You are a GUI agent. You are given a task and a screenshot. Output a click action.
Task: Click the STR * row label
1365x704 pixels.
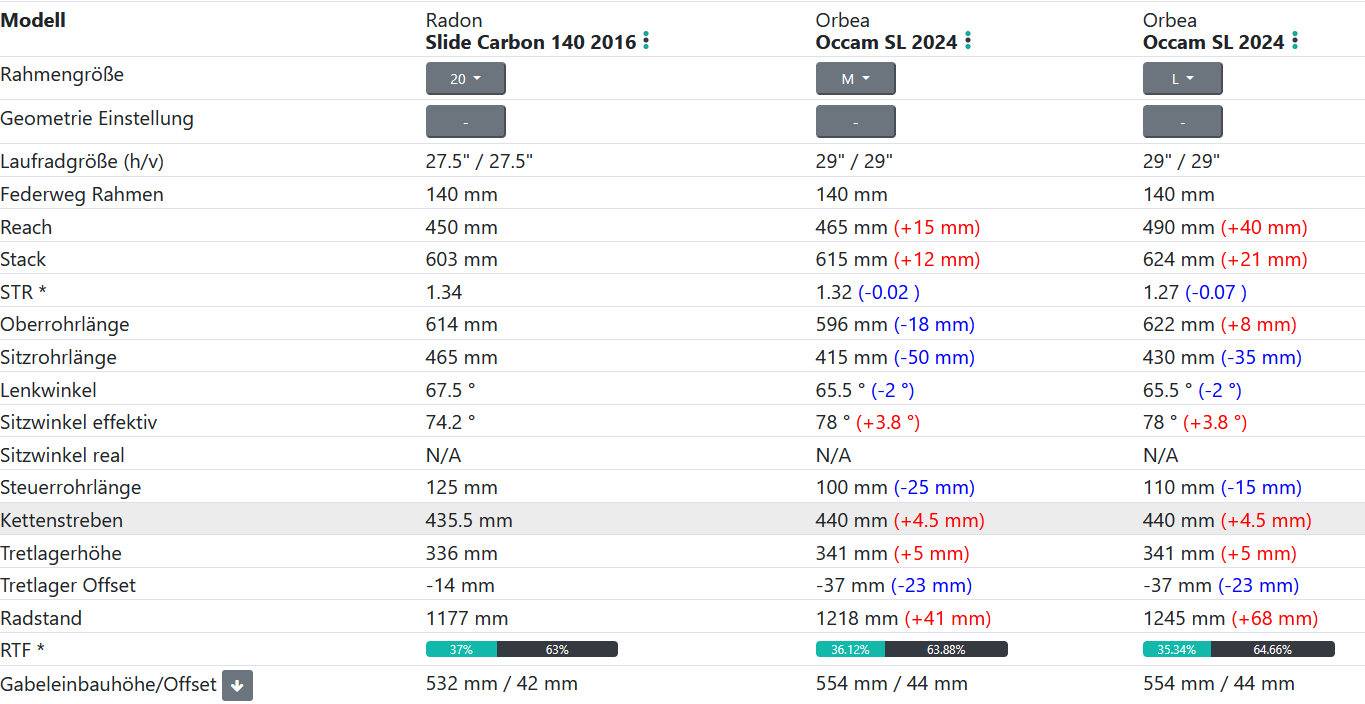pos(23,292)
